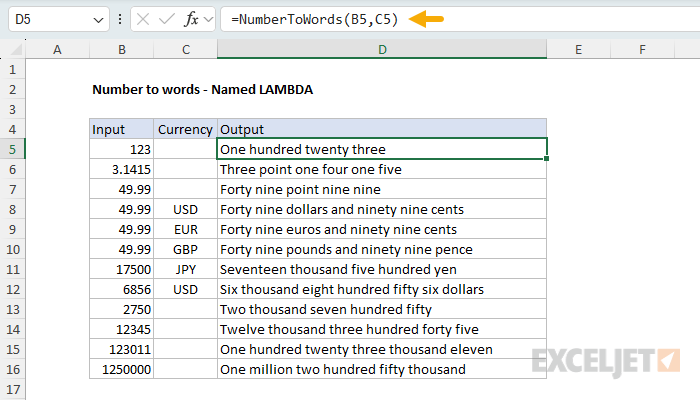700x400 pixels.
Task: Expand the Name Box dropdown arrow
Action: click(98, 20)
